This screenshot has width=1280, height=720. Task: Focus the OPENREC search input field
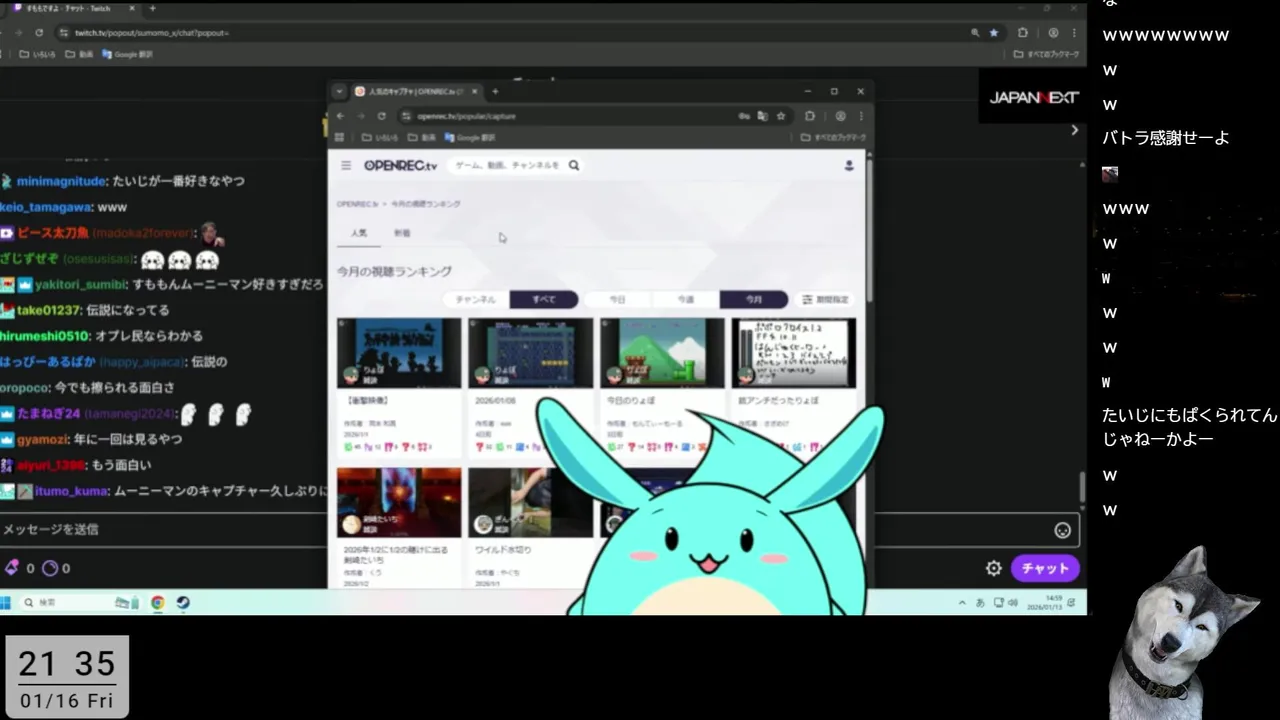pyautogui.click(x=508, y=165)
